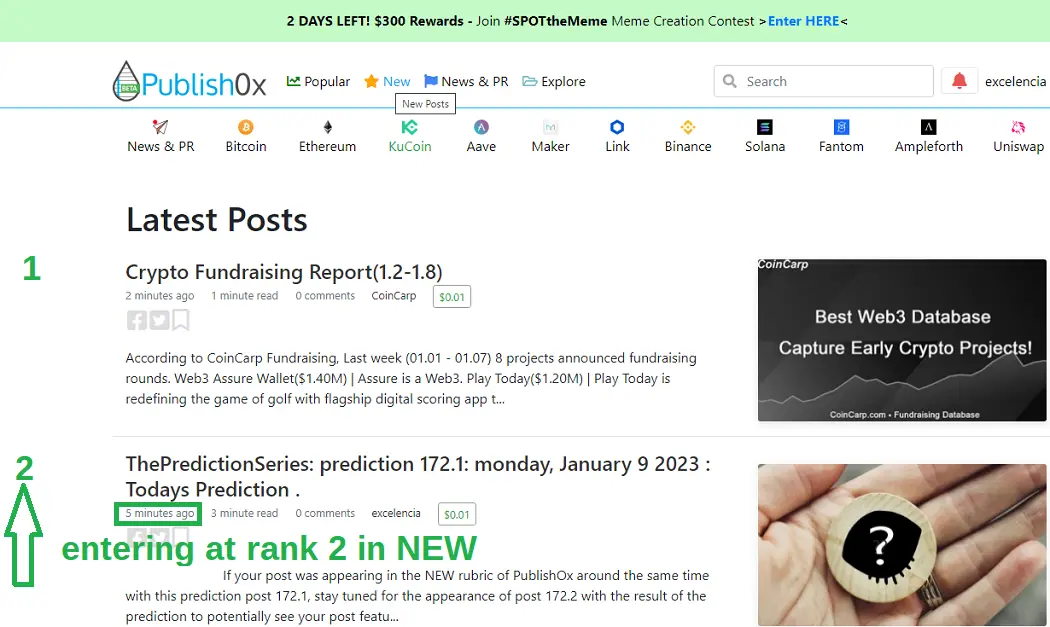Click the #SPOTtheMeme banner text
Image resolution: width=1050 pixels, height=627 pixels.
[x=555, y=21]
